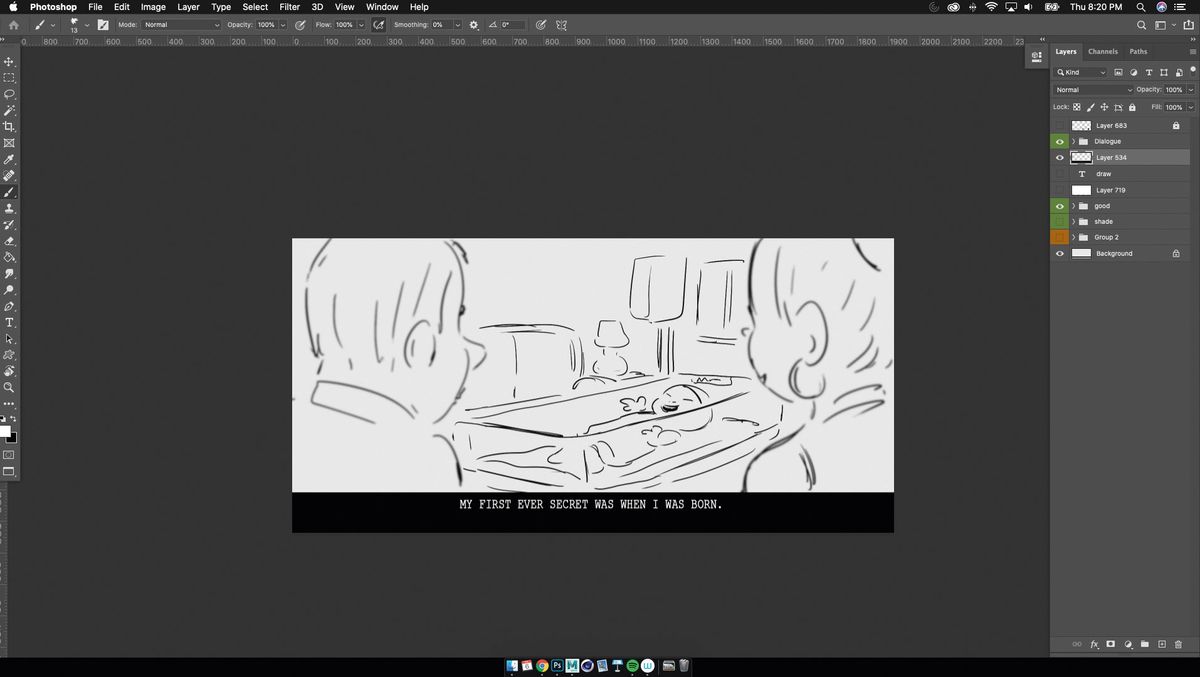
Task: Click the Add new layer button
Action: (x=1161, y=644)
